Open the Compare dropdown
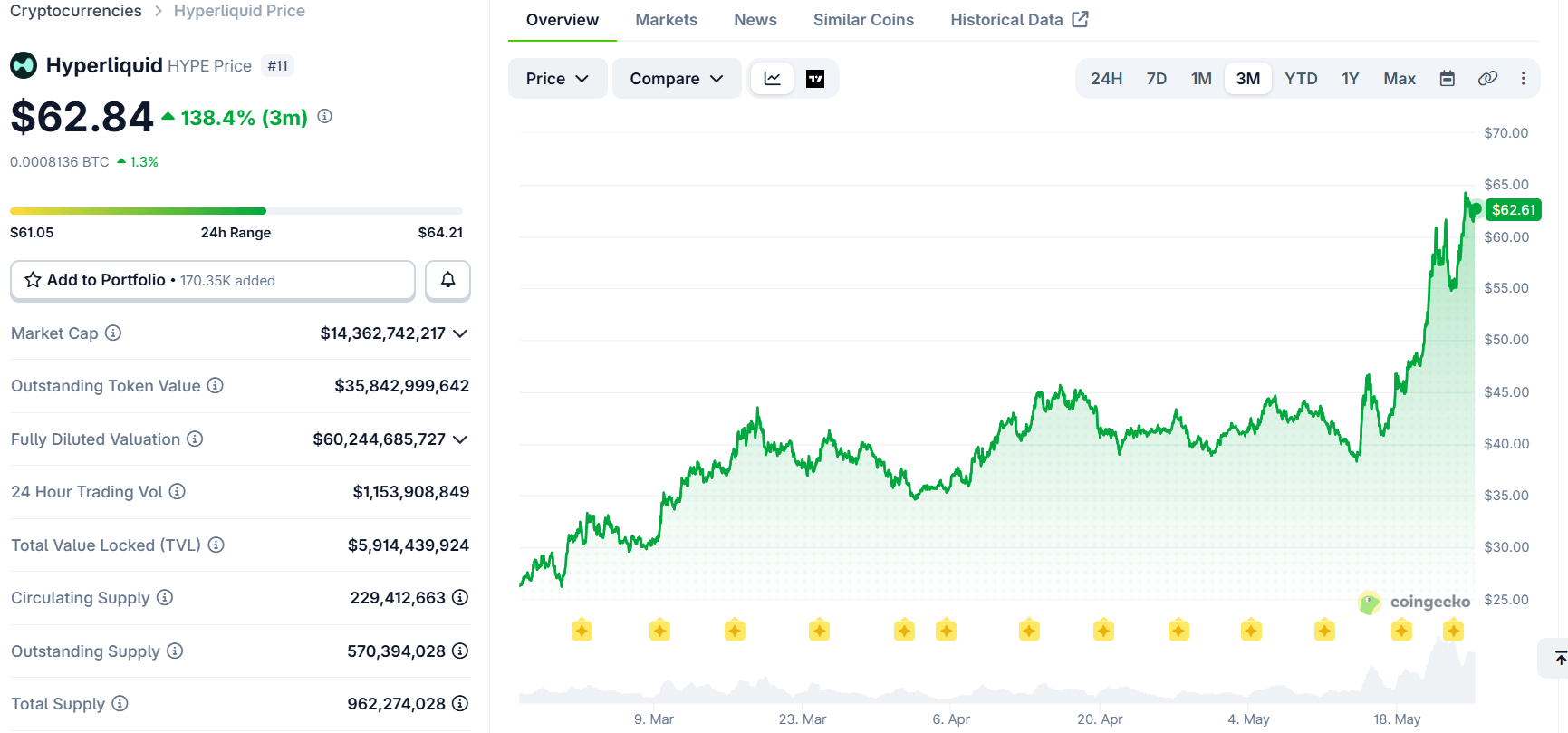1568x733 pixels. pyautogui.click(x=677, y=79)
